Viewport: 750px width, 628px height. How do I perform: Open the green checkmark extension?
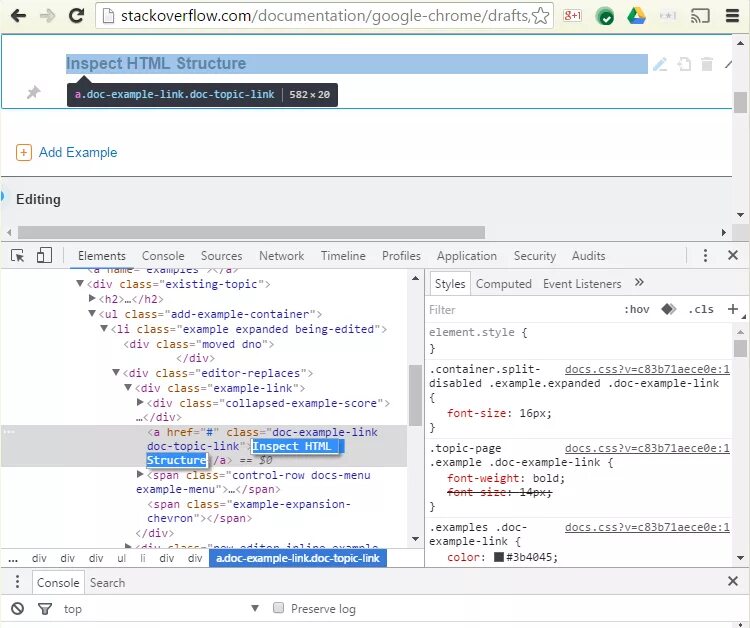(605, 16)
